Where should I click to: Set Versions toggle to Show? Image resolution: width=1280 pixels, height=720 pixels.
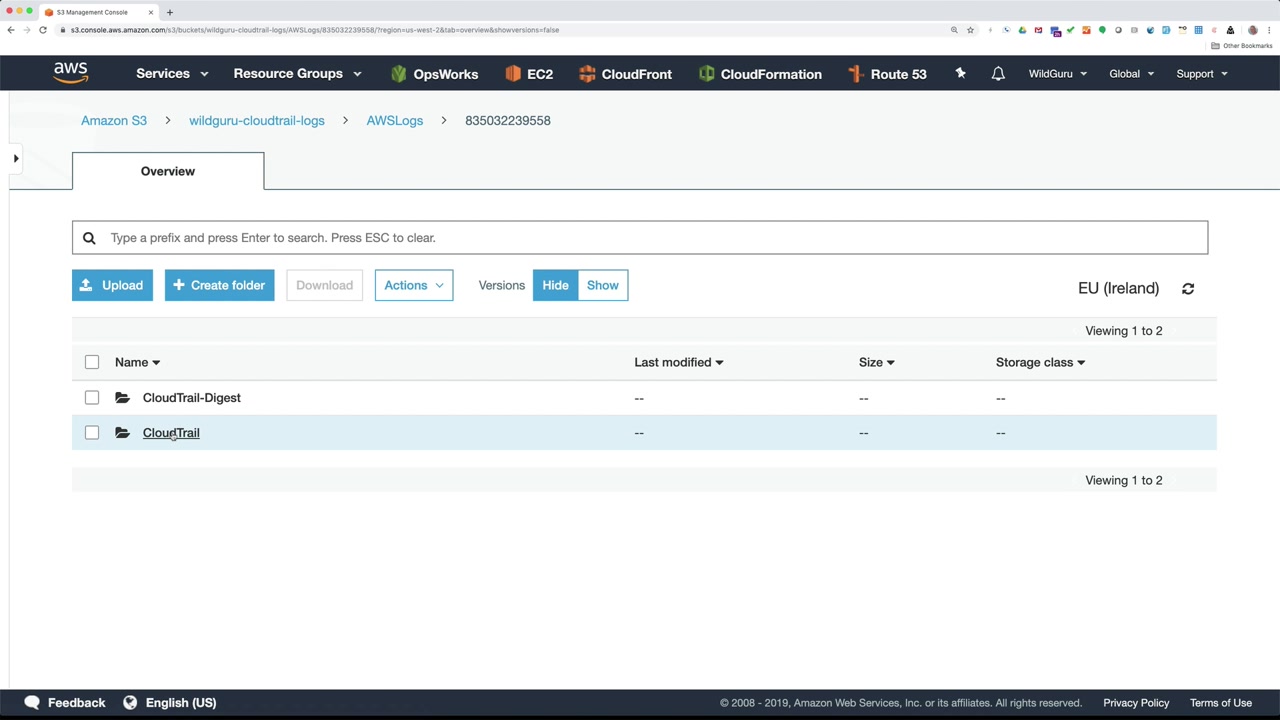point(603,285)
